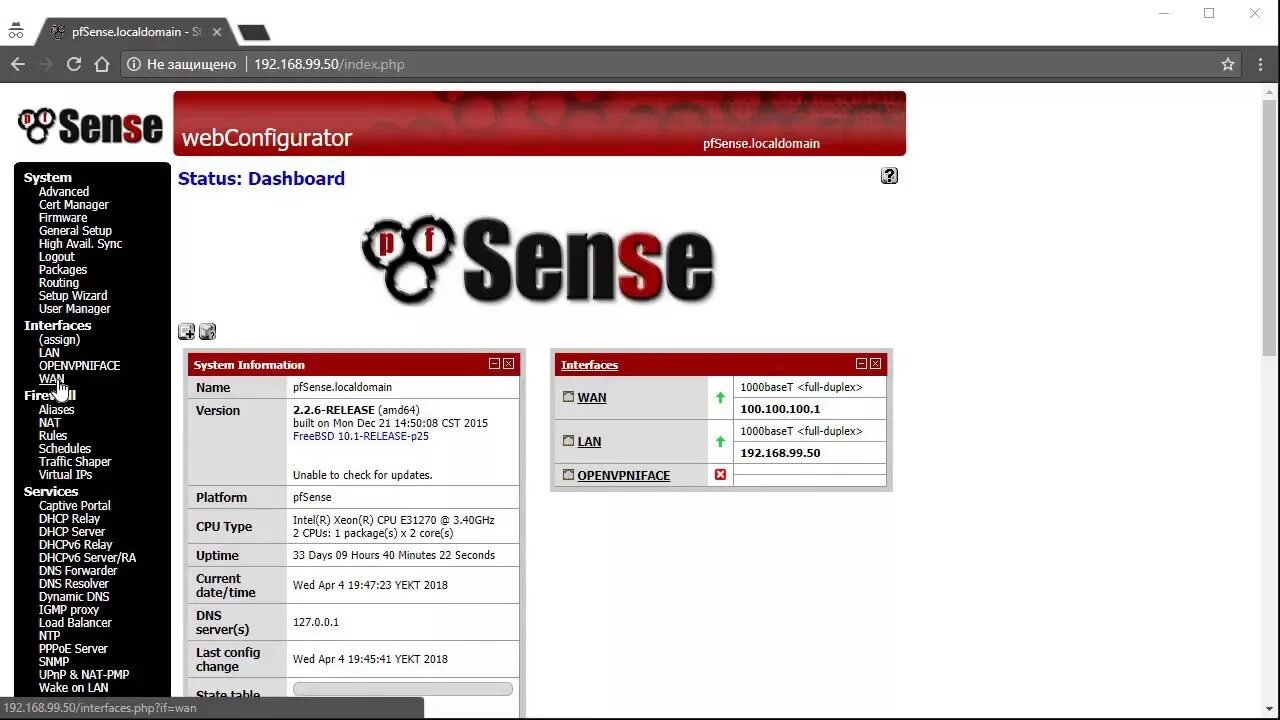Open DNS Forwarder service
Image resolution: width=1280 pixels, height=720 pixels.
click(78, 571)
